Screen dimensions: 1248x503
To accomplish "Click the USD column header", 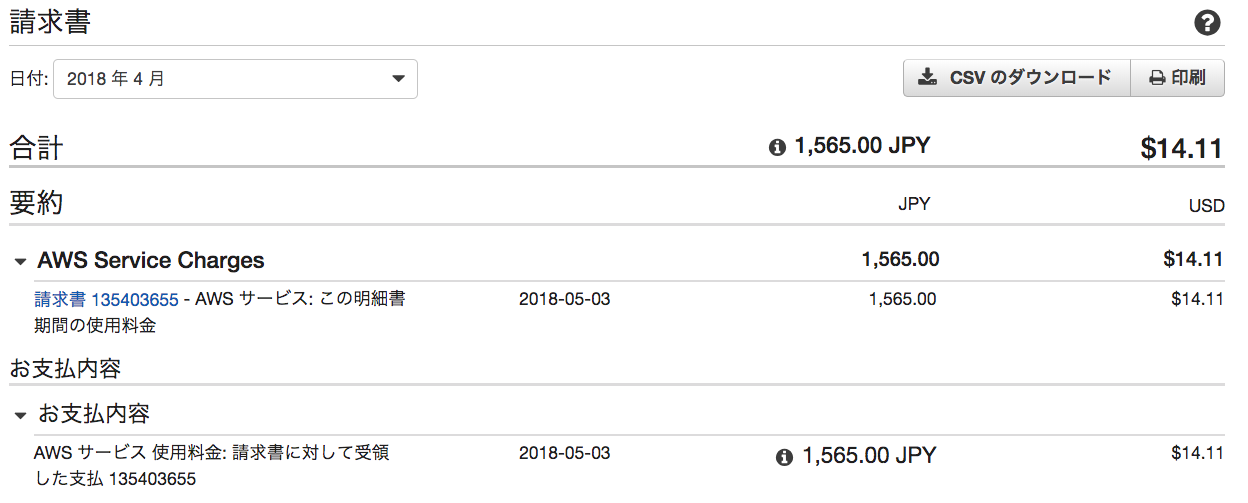I will click(1206, 206).
